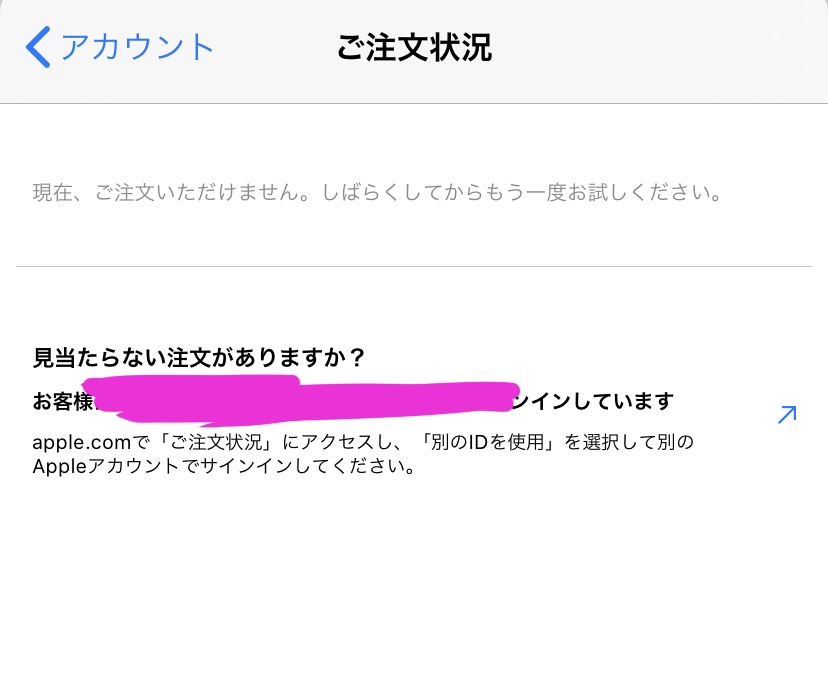Tap the Appleアカウントでサインインしてください line
Screen dimensions: 828x677
click(x=224, y=466)
